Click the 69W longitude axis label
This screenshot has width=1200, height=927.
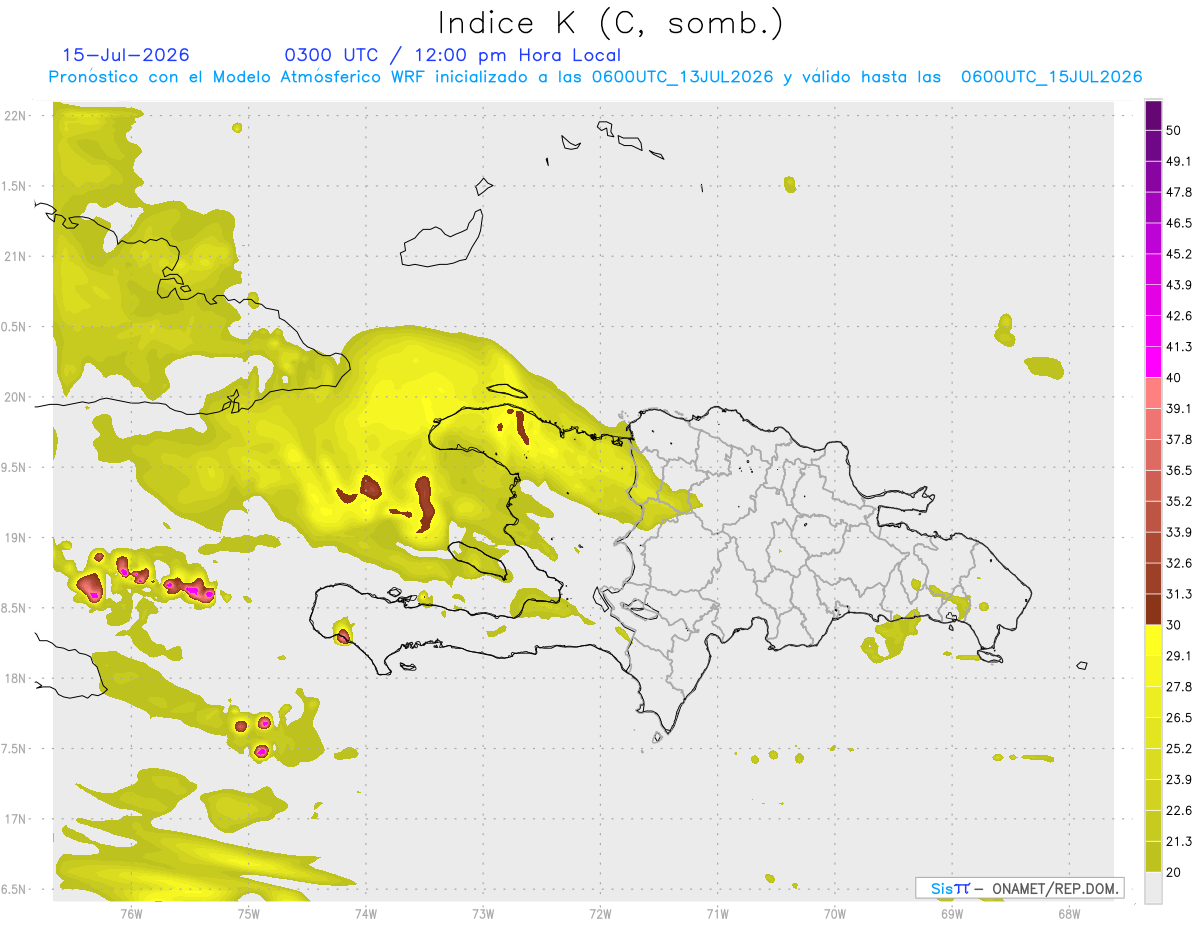pyautogui.click(x=952, y=913)
